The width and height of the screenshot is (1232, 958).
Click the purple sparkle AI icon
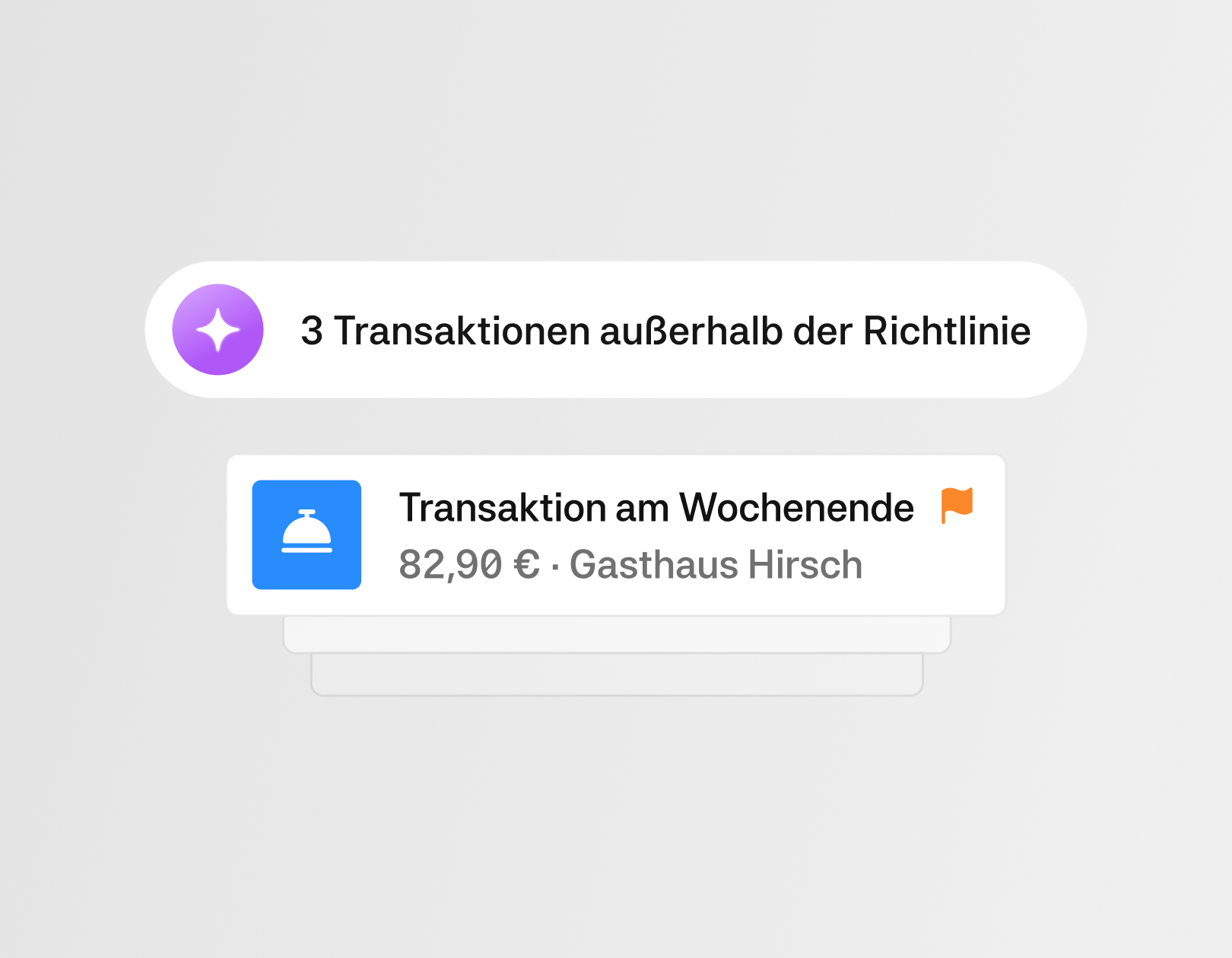coord(218,329)
